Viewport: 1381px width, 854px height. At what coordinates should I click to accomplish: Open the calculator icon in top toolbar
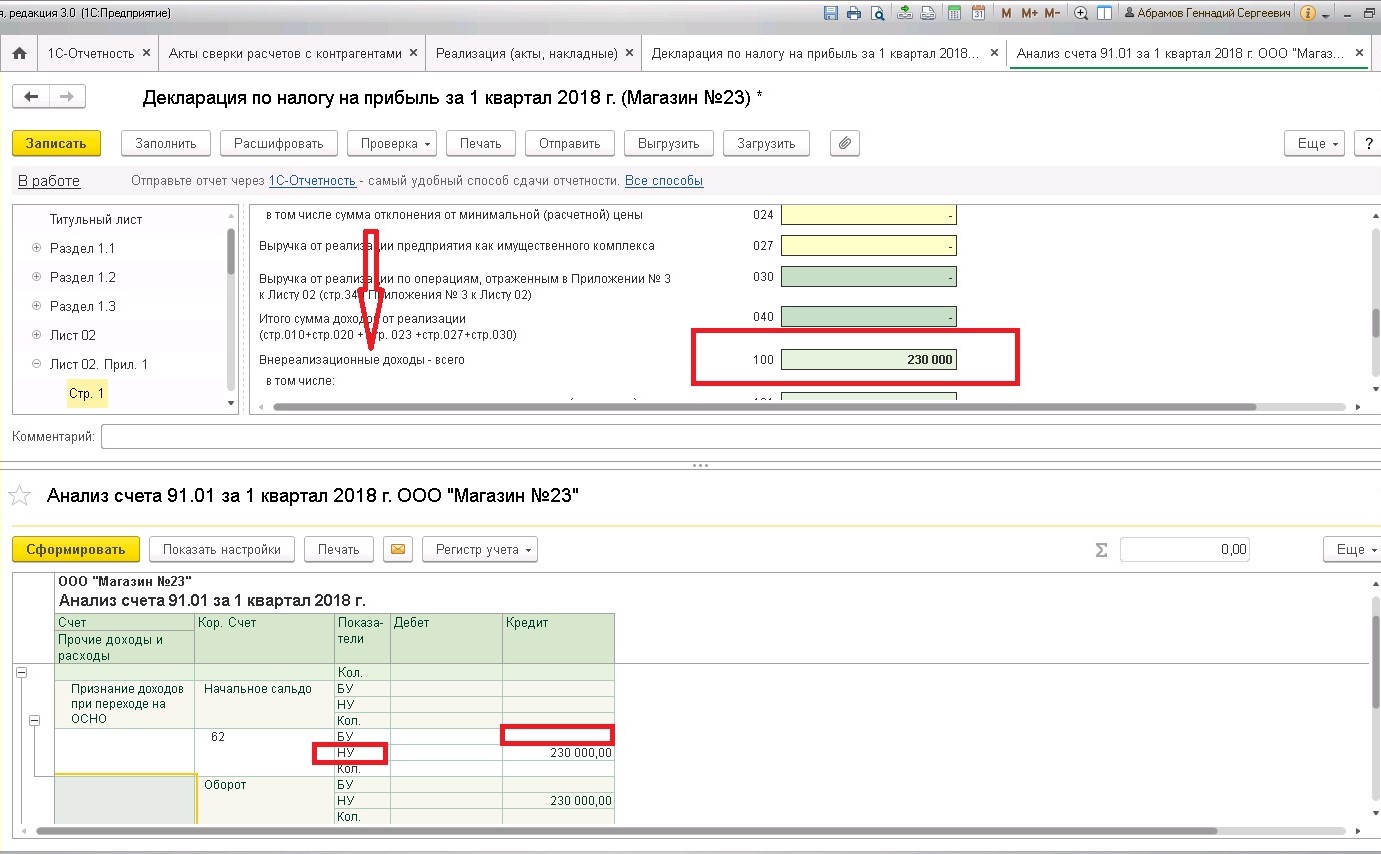[955, 14]
